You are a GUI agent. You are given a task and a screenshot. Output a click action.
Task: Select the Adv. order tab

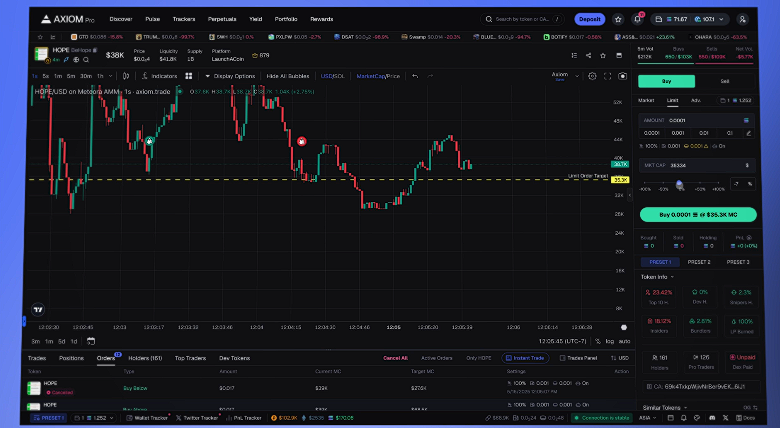point(696,101)
